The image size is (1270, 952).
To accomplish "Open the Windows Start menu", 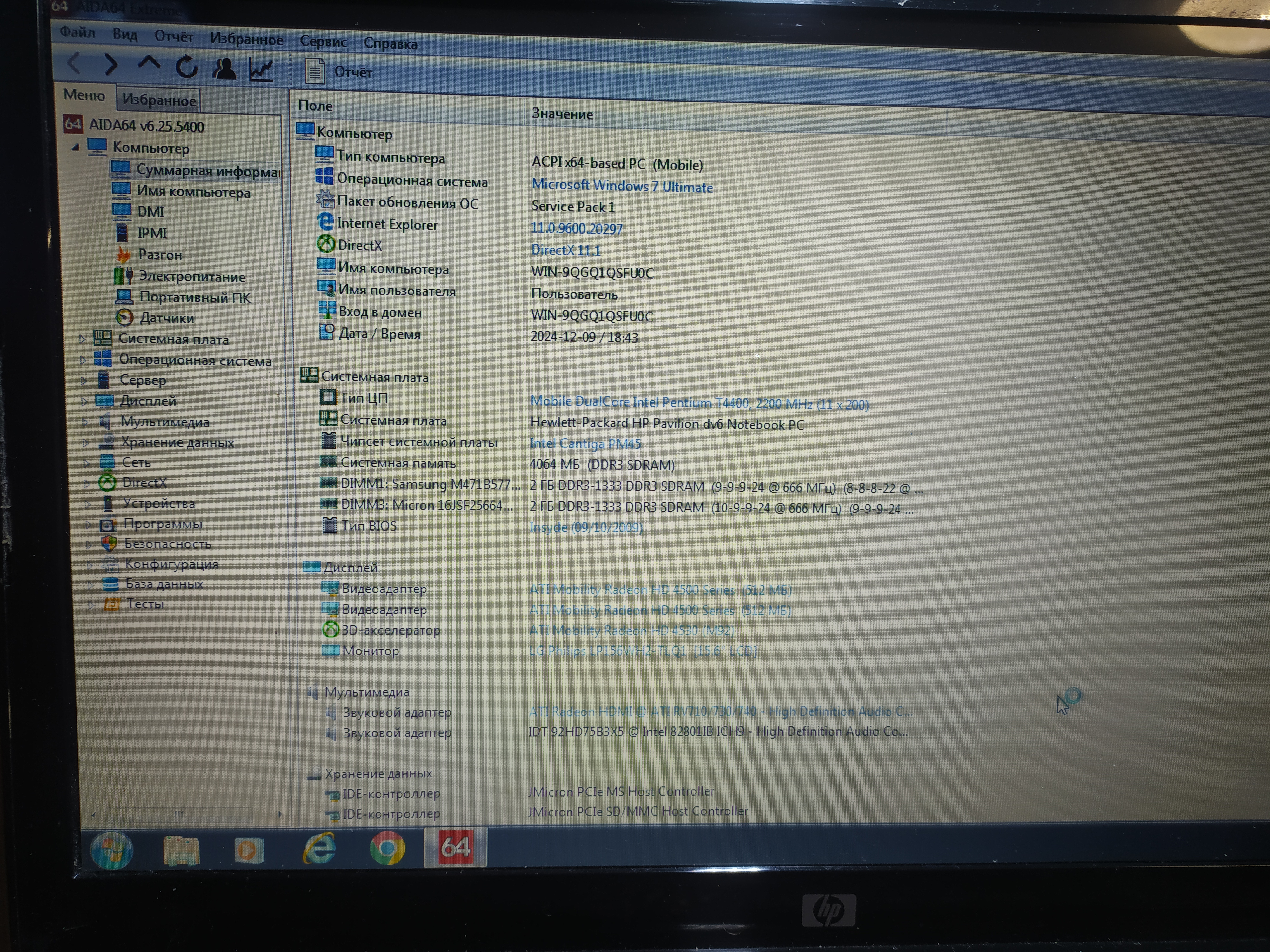I will tap(112, 850).
